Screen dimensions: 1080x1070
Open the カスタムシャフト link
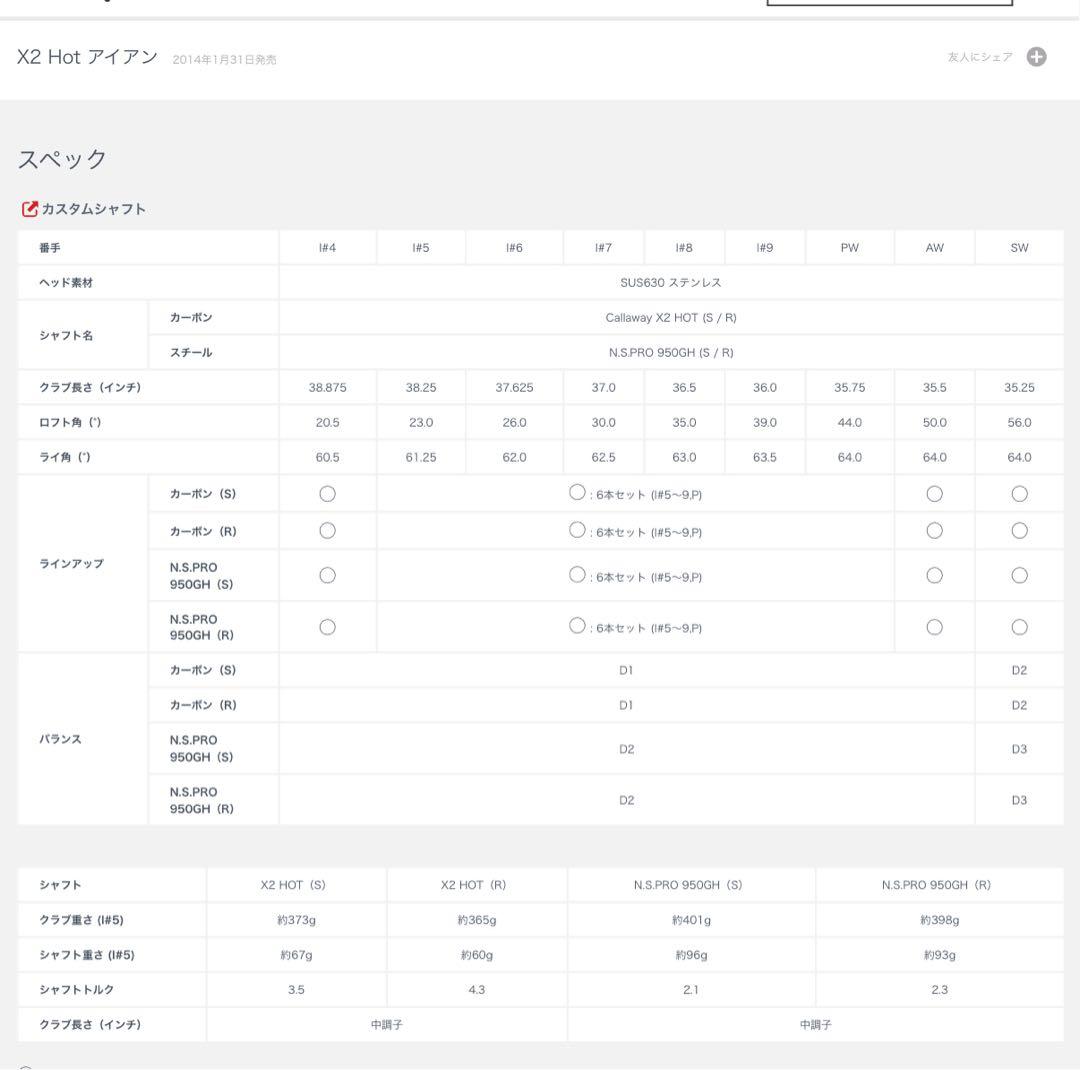(93, 209)
